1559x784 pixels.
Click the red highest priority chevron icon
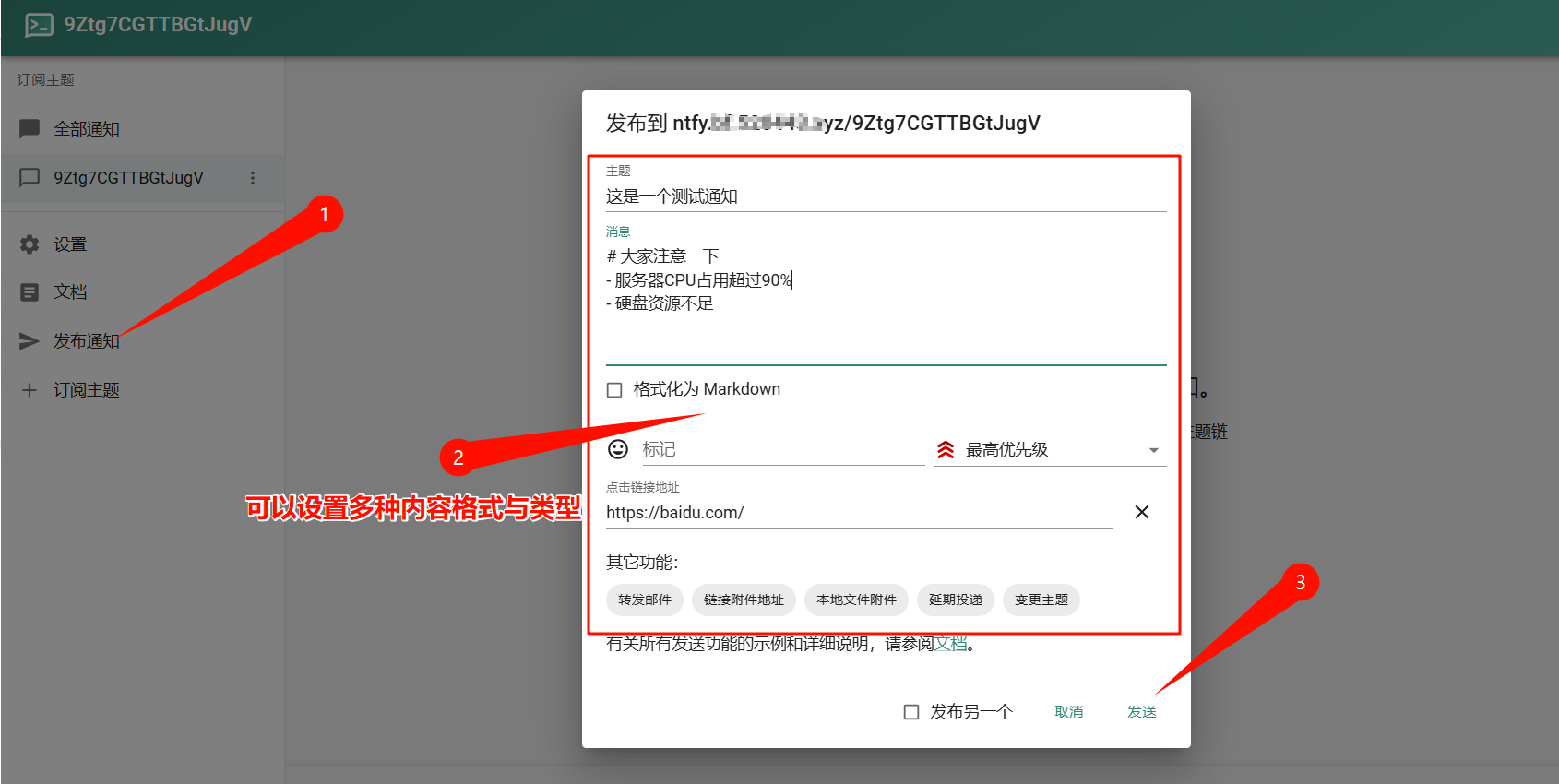[946, 450]
